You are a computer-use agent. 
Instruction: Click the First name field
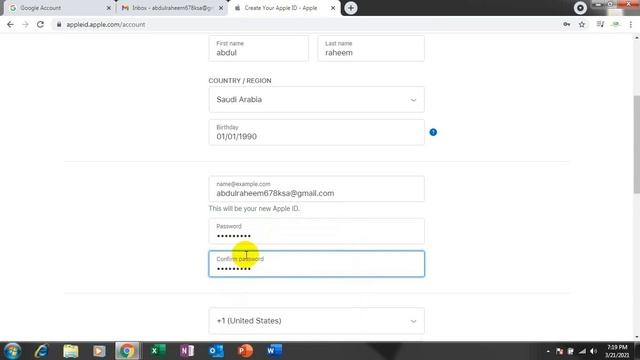tap(259, 49)
